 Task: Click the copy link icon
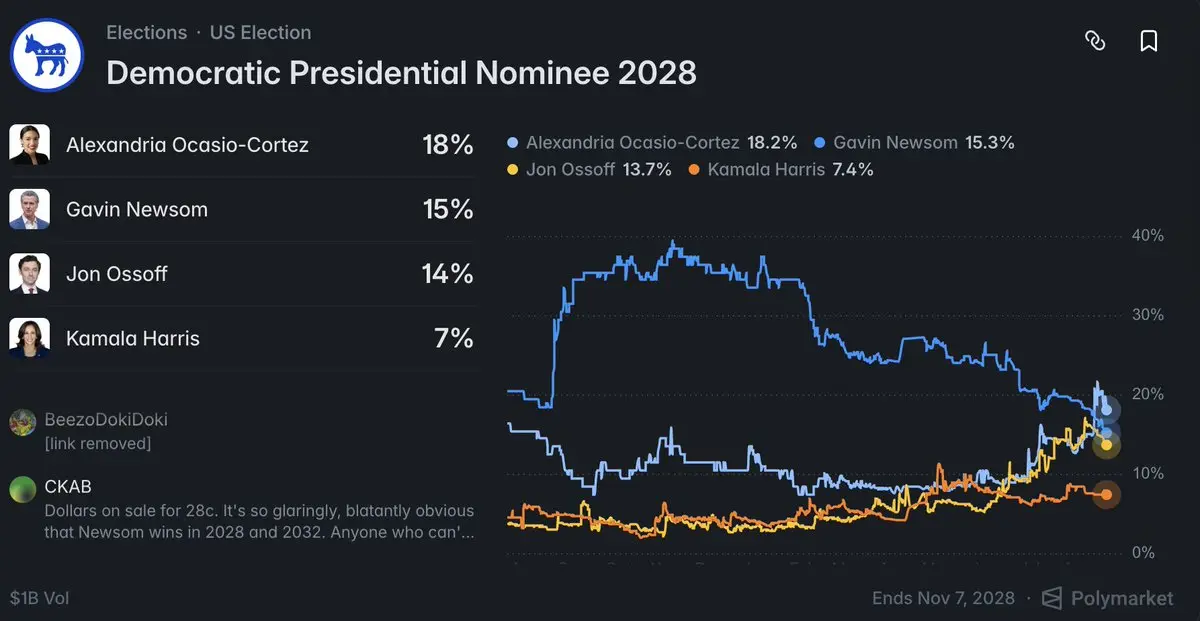pos(1095,41)
